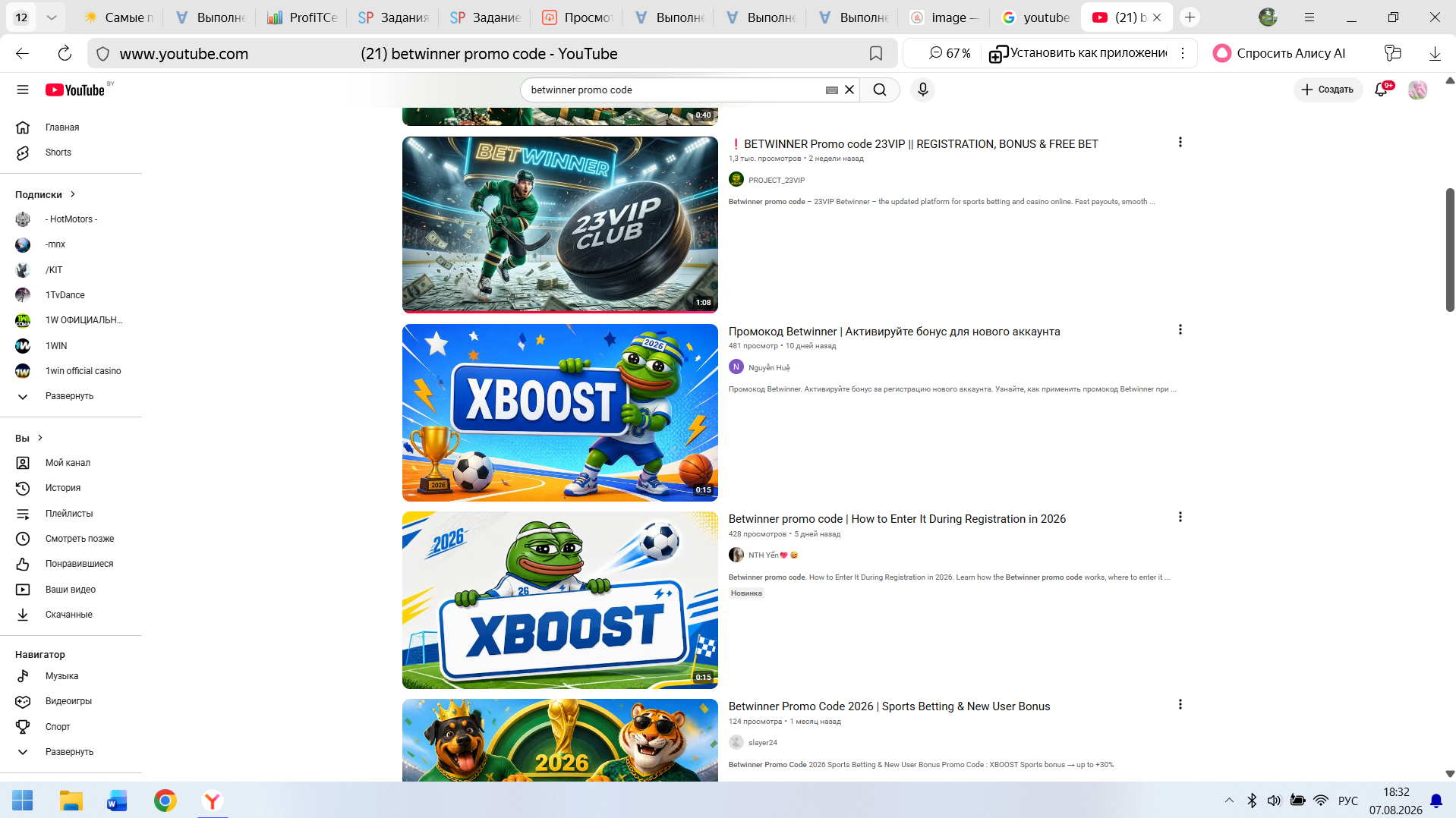Image resolution: width=1456 pixels, height=818 pixels.
Task: Open menu for the 23VIP video
Action: coord(1180,142)
